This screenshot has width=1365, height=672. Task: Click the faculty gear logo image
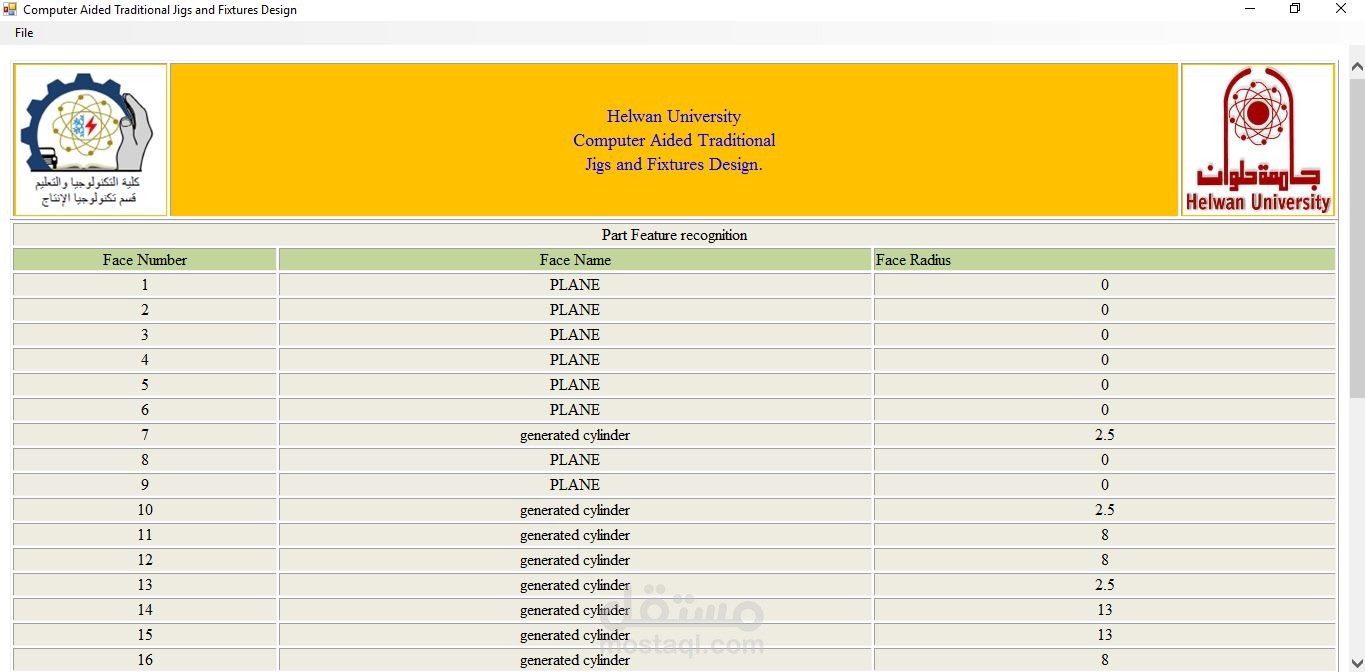click(x=90, y=140)
